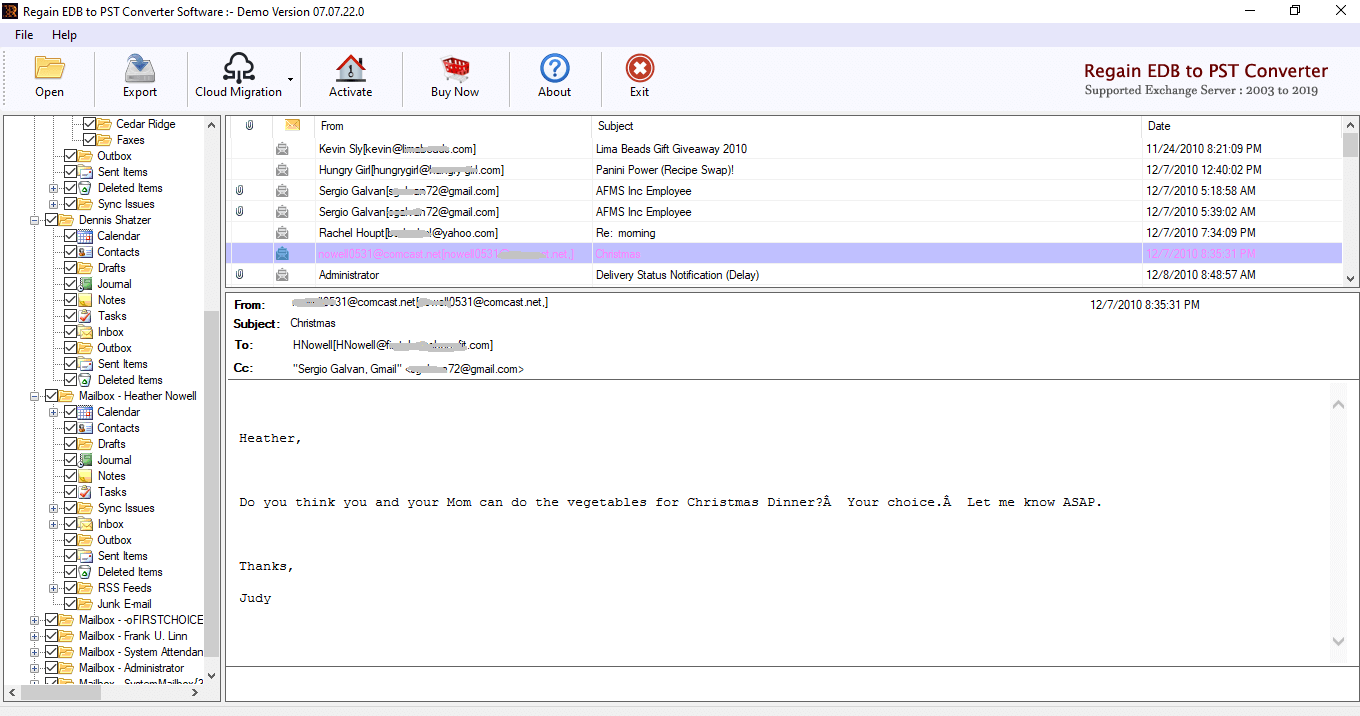
Task: Click Contacts icon under Dennis Shatzer
Action: tap(86, 252)
